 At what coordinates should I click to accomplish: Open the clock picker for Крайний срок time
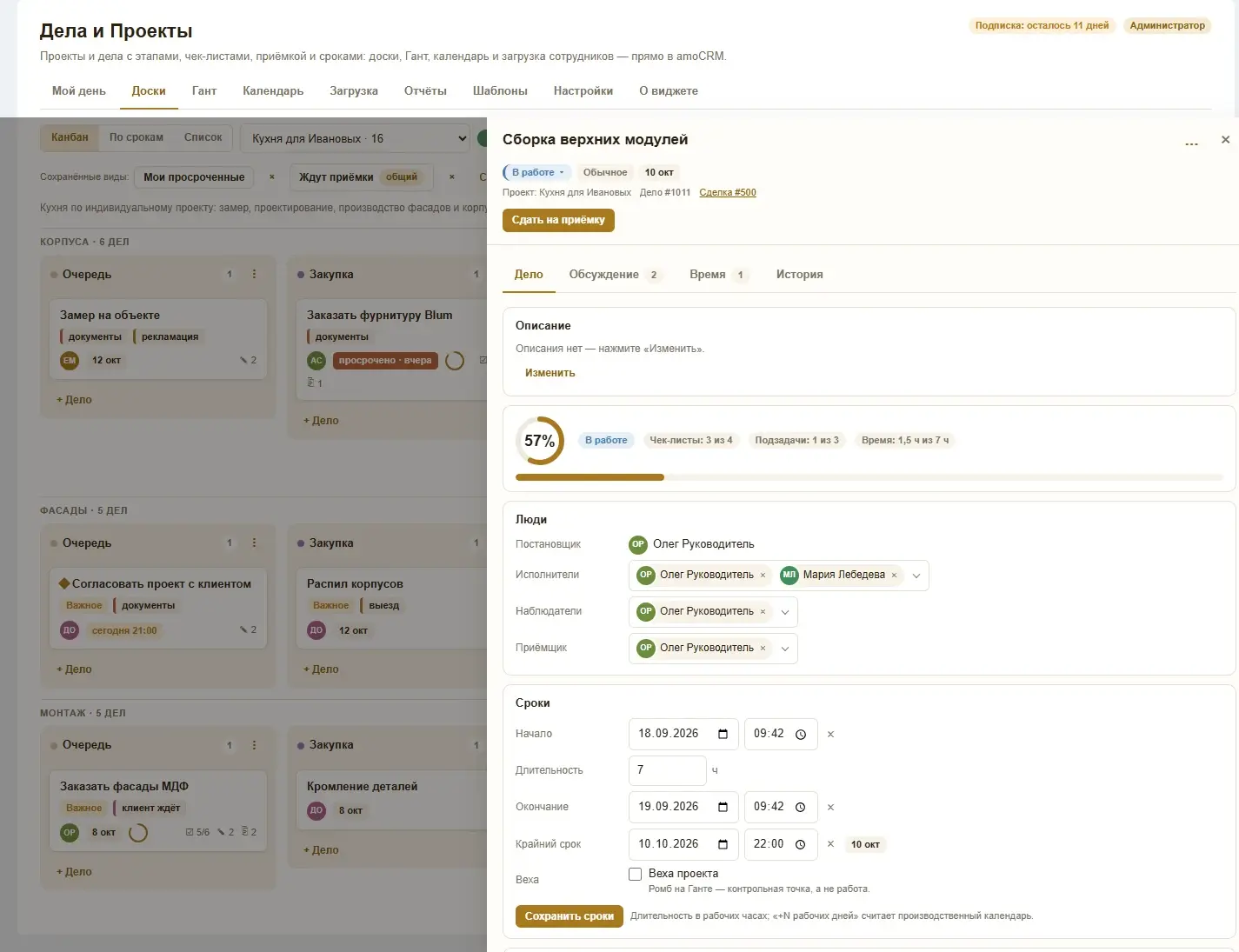coord(801,845)
